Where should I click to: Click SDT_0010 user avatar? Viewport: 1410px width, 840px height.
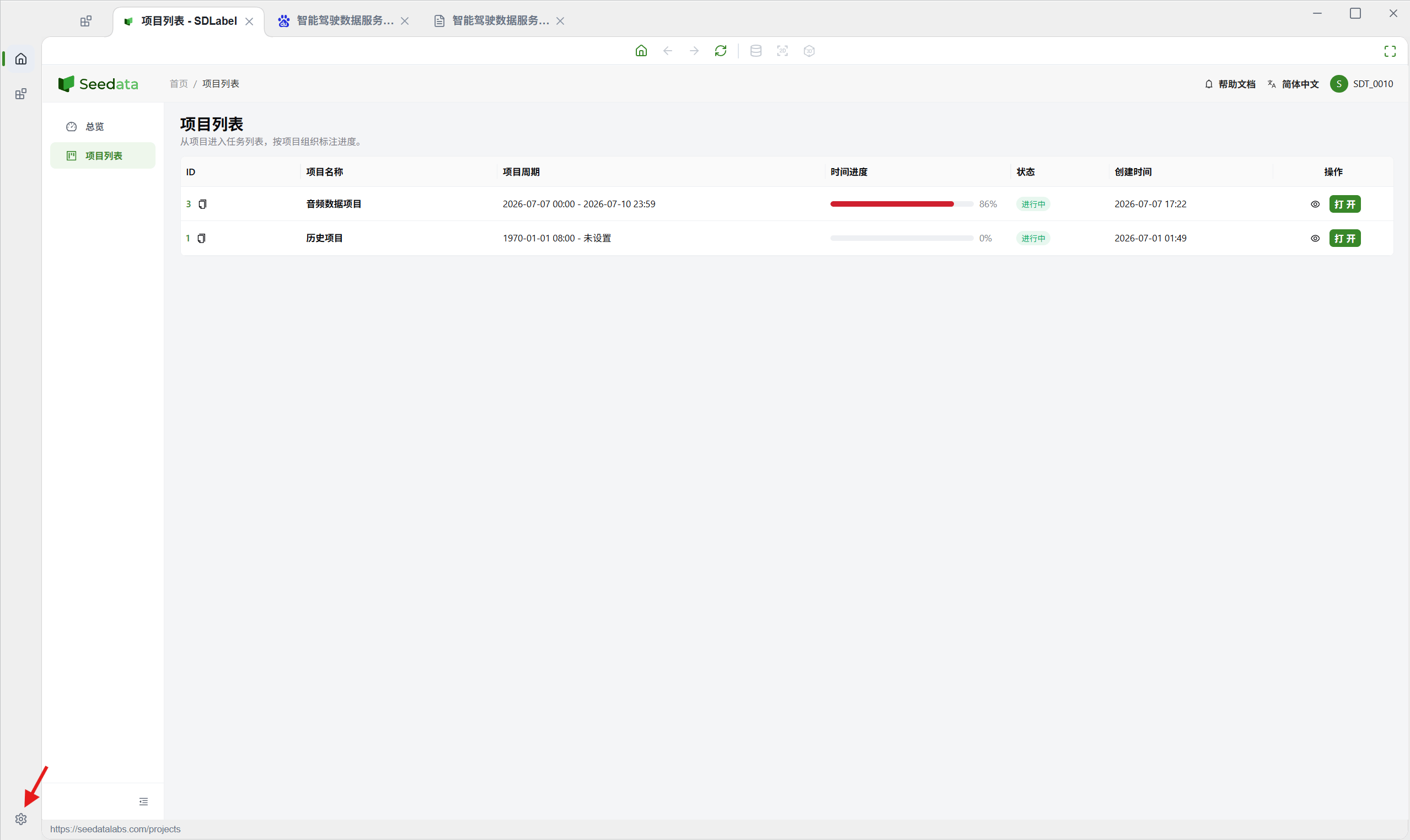click(1339, 84)
